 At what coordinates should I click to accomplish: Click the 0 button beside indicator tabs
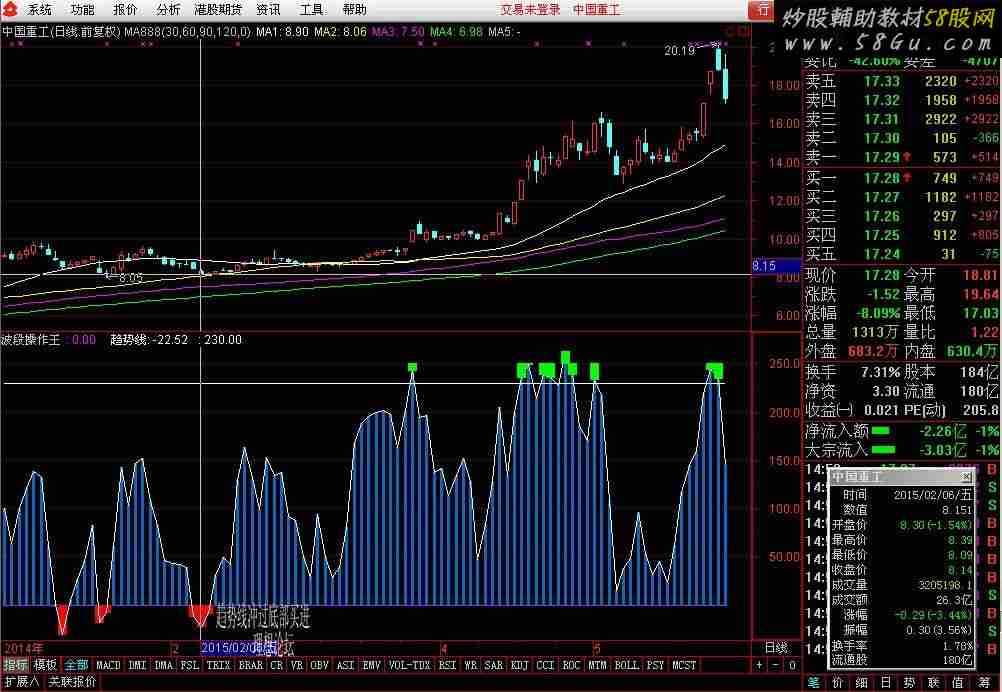pos(792,665)
